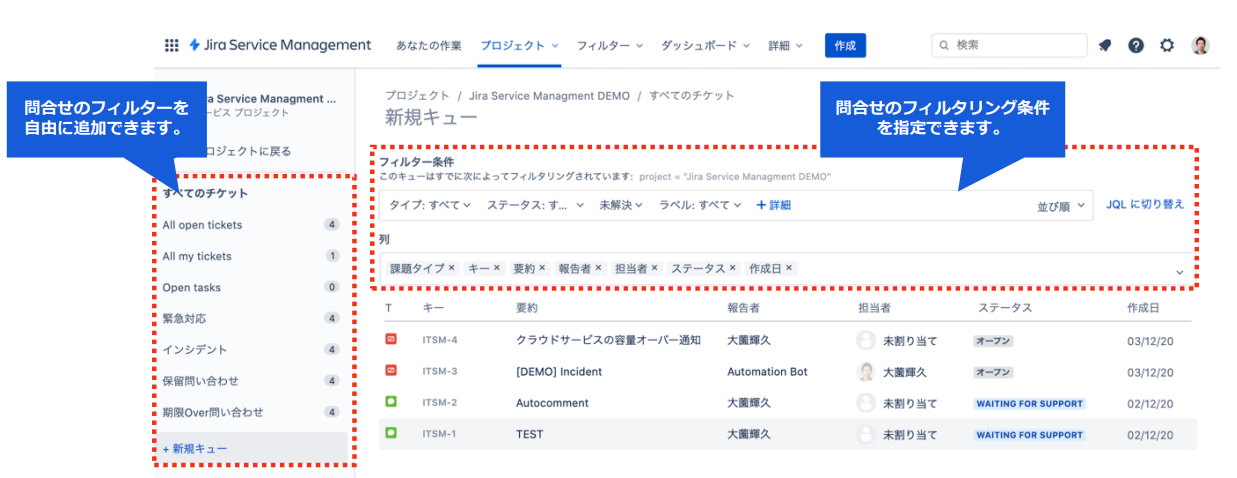Remove the 担当者 column chip
Image resolution: width=1237 pixels, height=478 pixels.
pyautogui.click(x=654, y=268)
